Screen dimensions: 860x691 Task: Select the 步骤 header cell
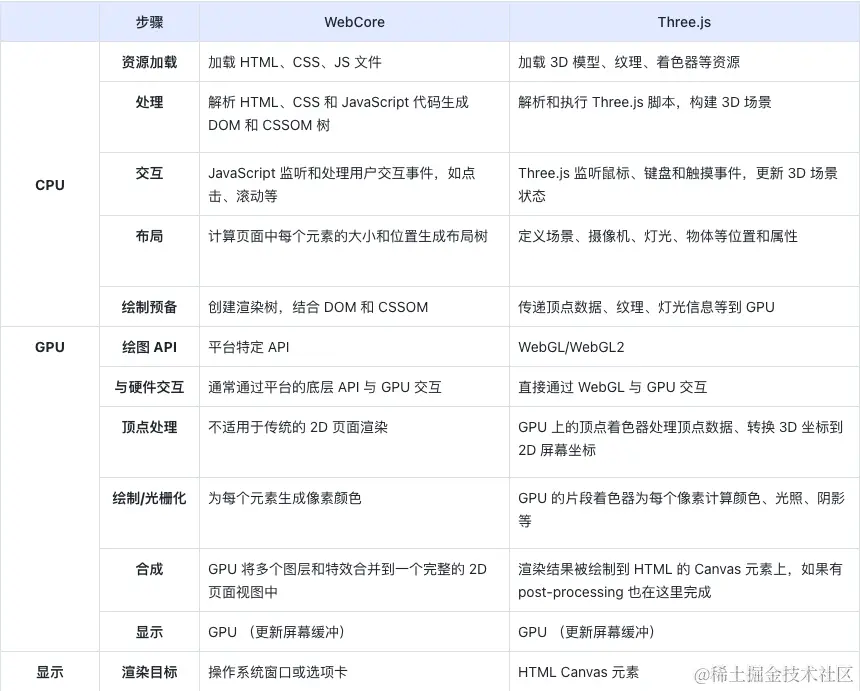point(148,22)
